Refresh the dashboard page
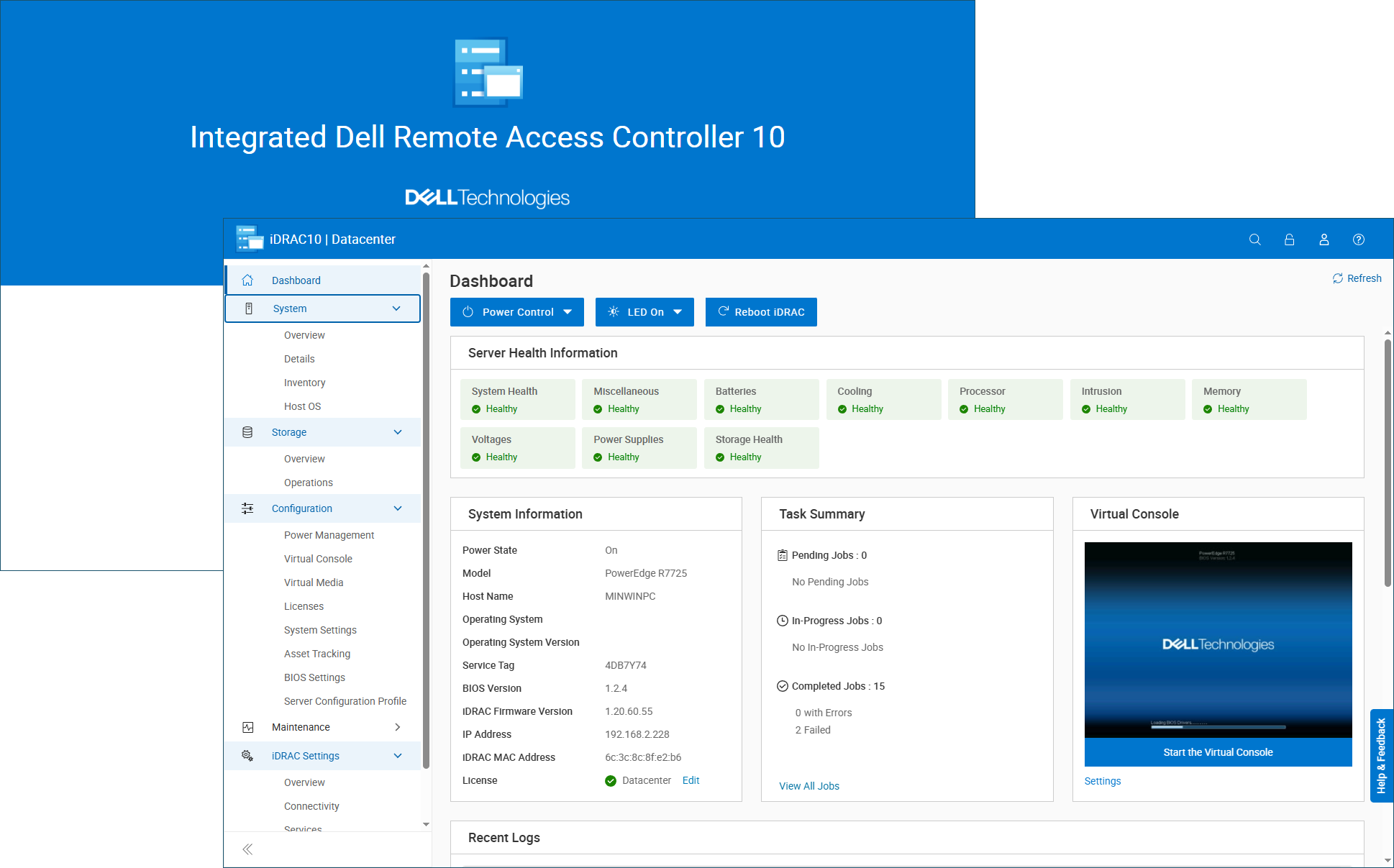The width and height of the screenshot is (1394, 868). click(1357, 278)
